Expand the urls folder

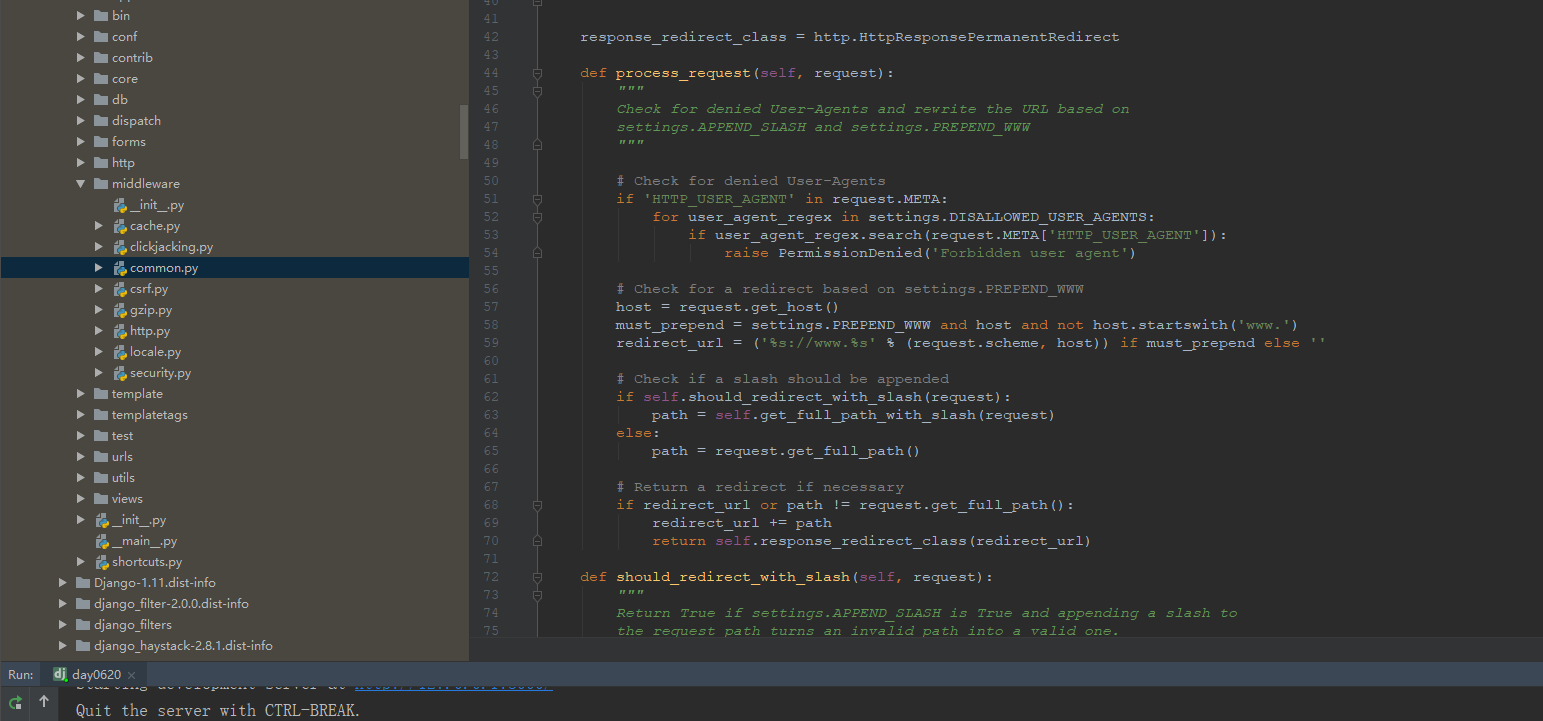pos(81,457)
